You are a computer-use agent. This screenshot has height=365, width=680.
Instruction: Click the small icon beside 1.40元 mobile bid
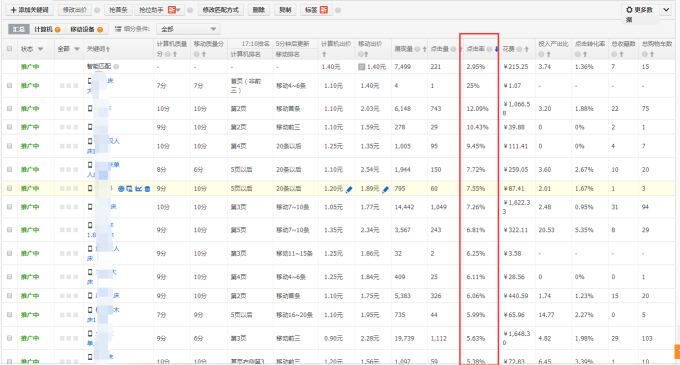pos(361,67)
